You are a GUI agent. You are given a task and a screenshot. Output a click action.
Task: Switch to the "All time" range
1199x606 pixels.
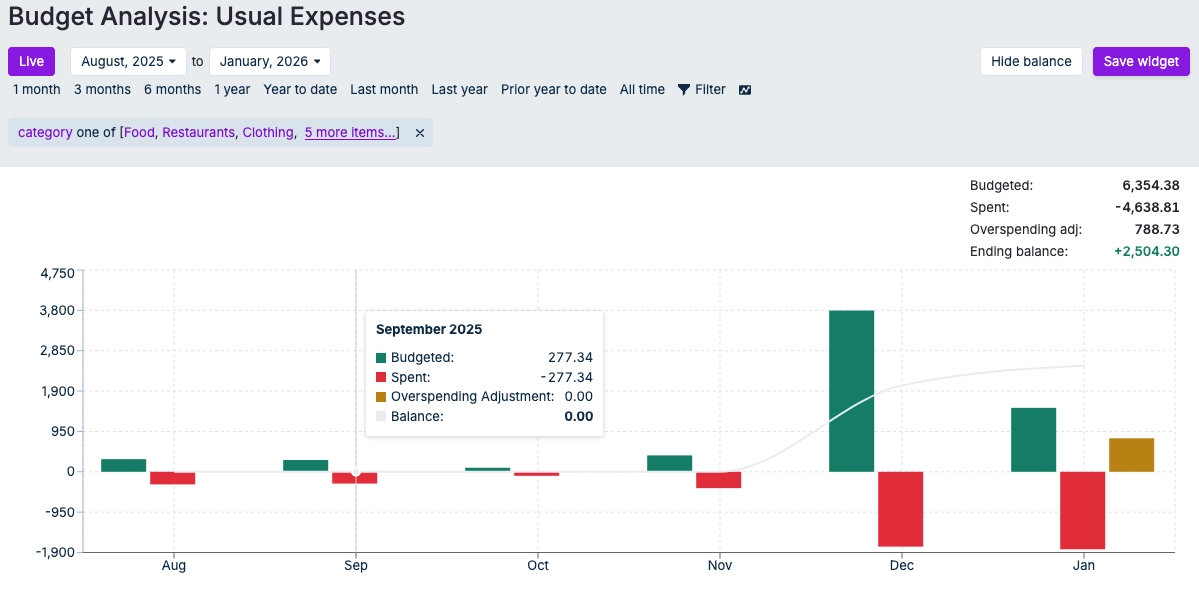tap(641, 89)
